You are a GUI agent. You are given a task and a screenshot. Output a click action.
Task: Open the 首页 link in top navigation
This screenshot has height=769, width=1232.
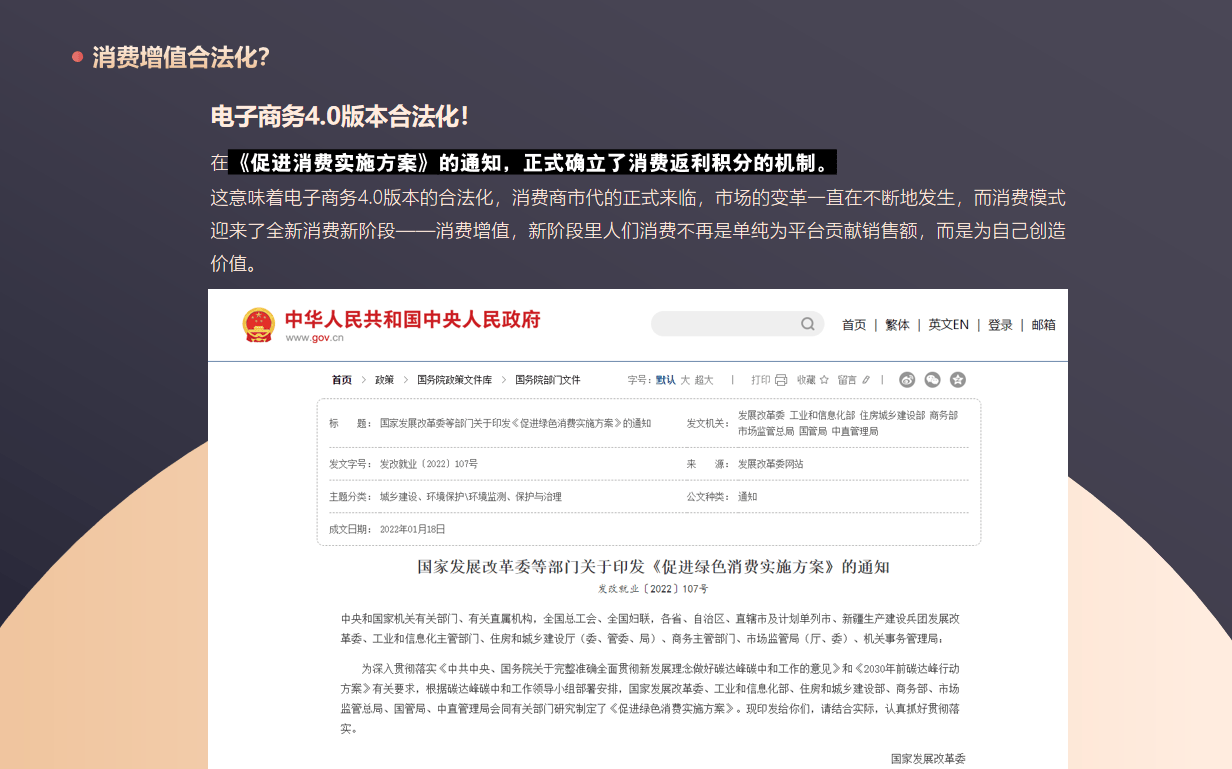(x=854, y=325)
